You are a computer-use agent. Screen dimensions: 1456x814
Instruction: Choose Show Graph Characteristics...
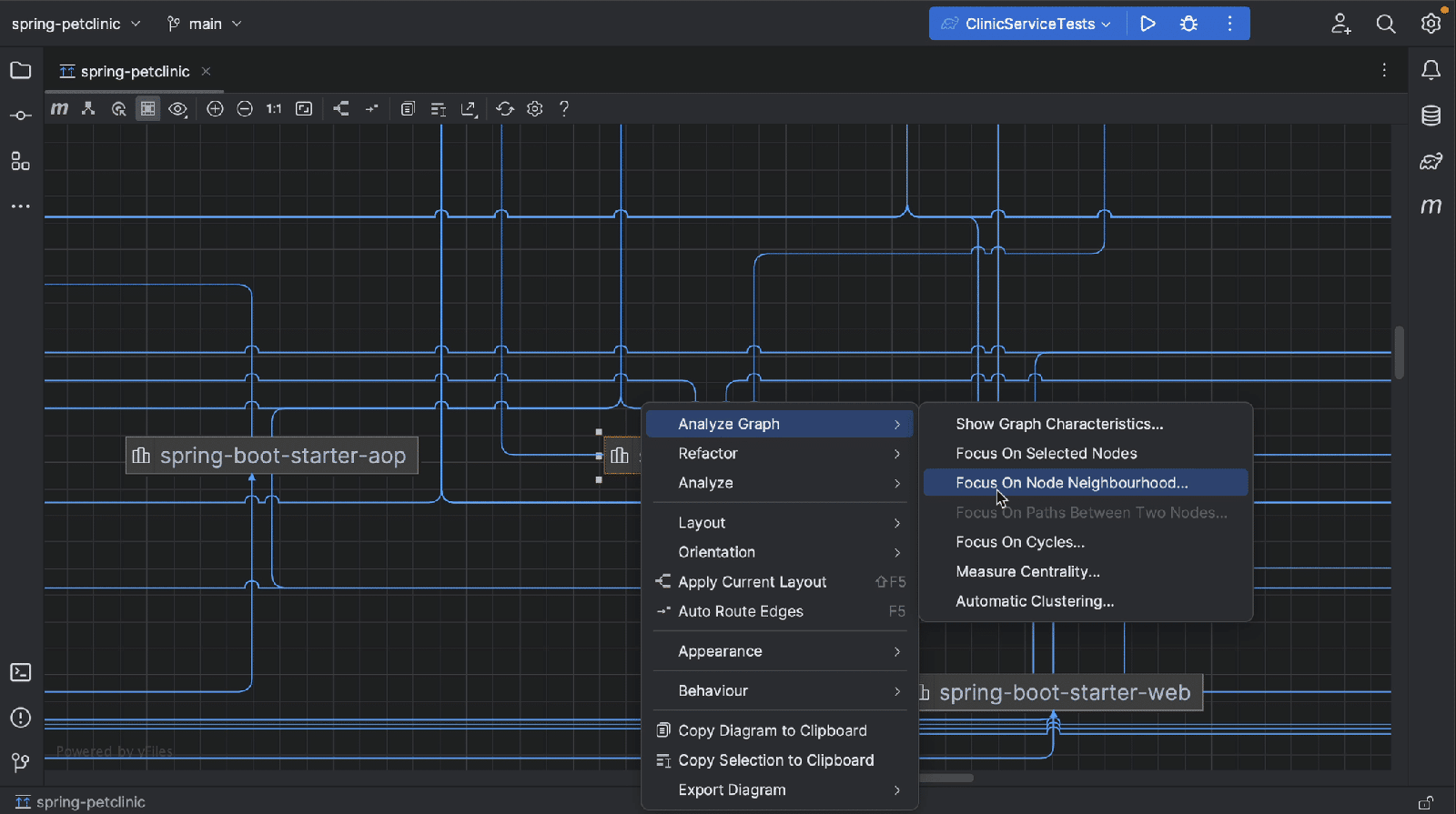1086,424
